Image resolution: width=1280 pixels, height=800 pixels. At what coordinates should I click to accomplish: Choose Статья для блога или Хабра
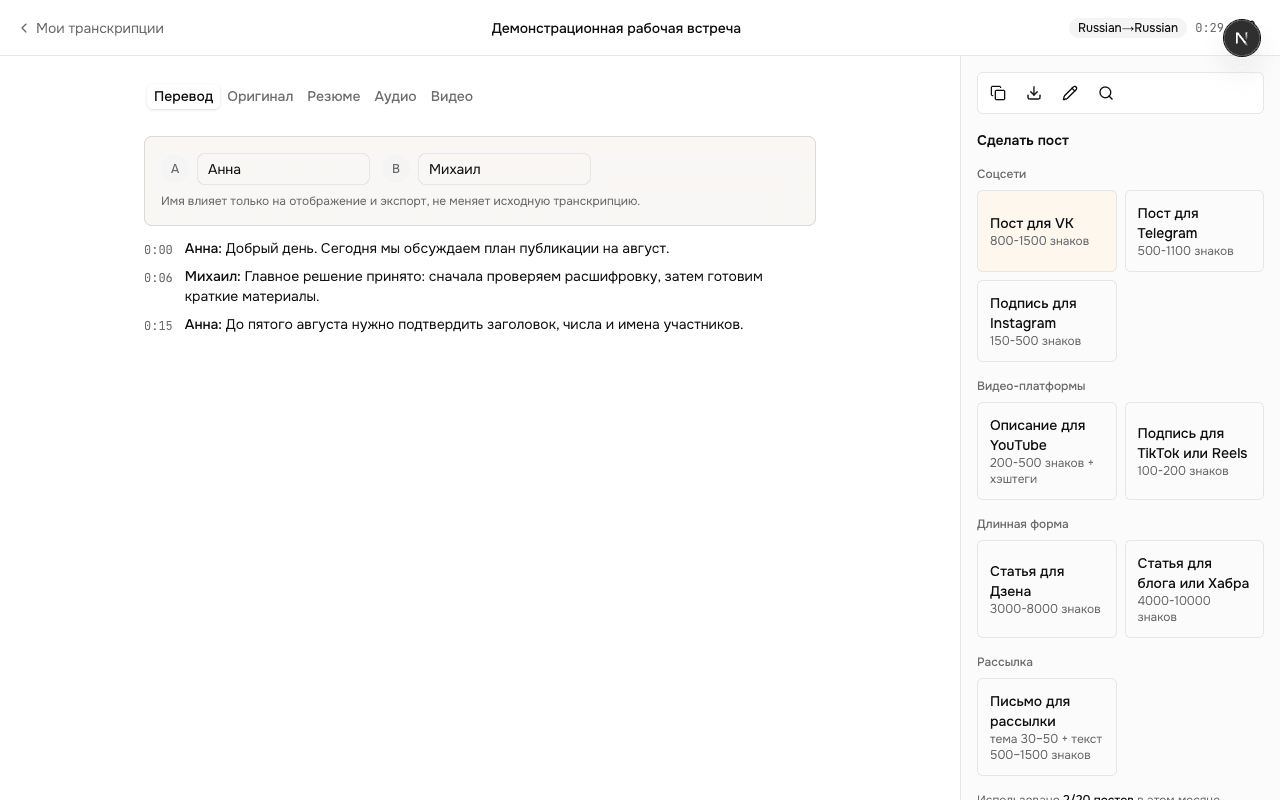tap(1194, 589)
